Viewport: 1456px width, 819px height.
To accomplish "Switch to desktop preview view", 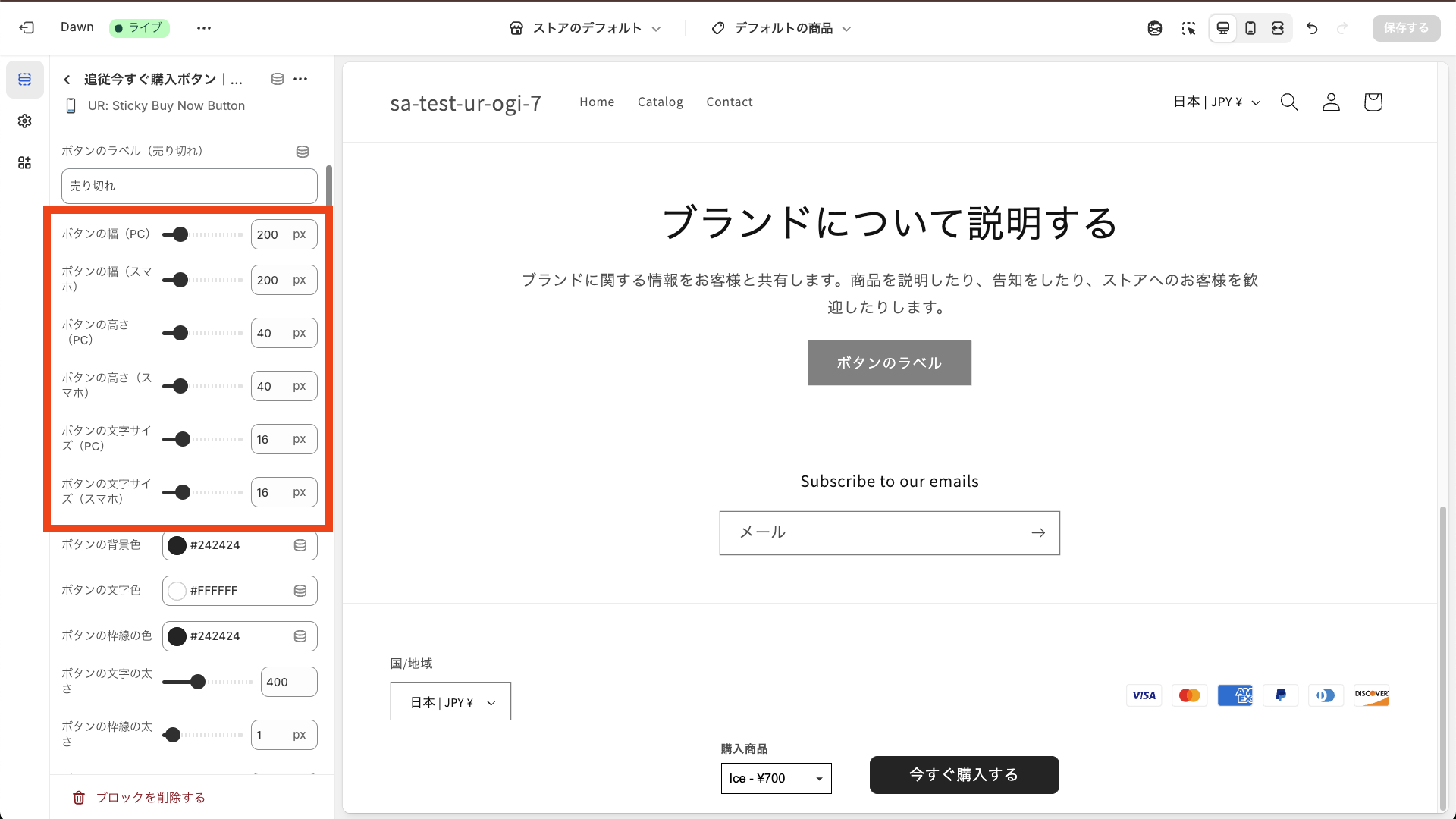I will (x=1222, y=28).
